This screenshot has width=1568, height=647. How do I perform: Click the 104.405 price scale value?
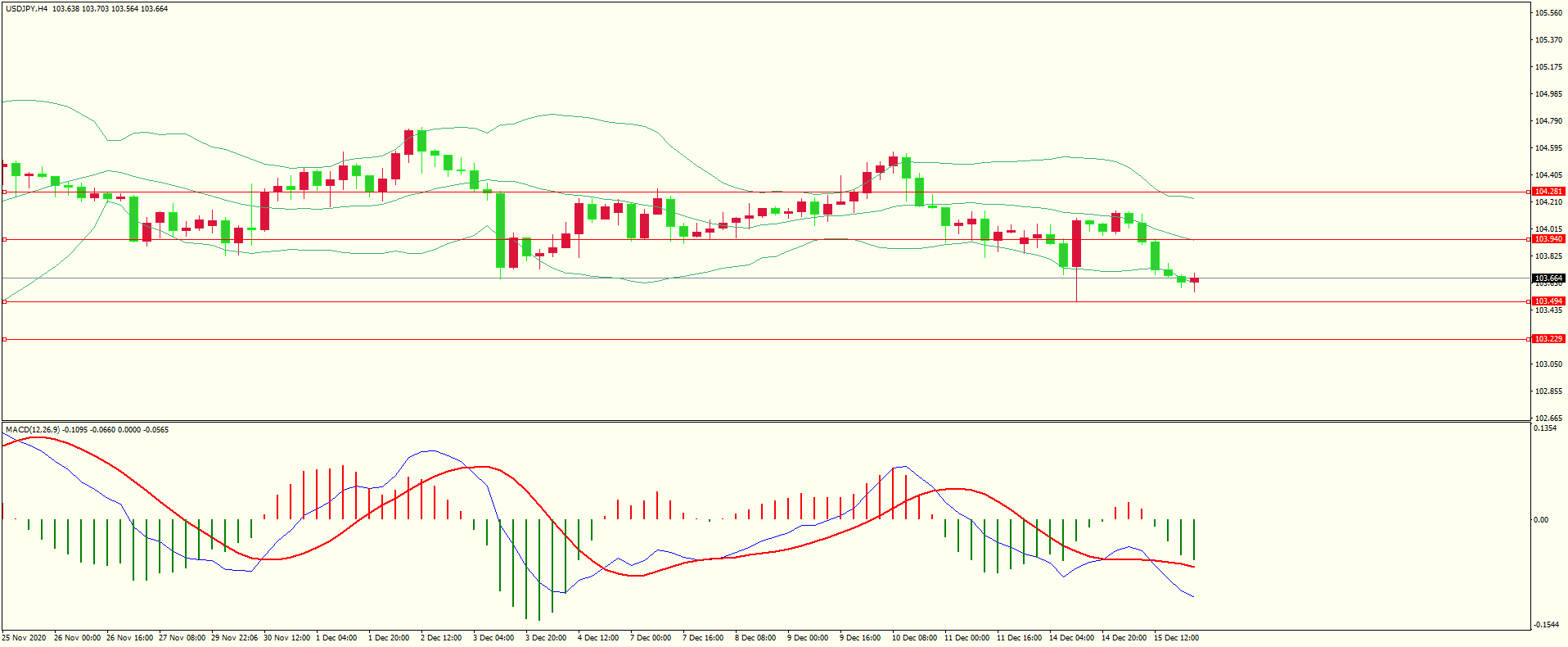(x=1548, y=175)
